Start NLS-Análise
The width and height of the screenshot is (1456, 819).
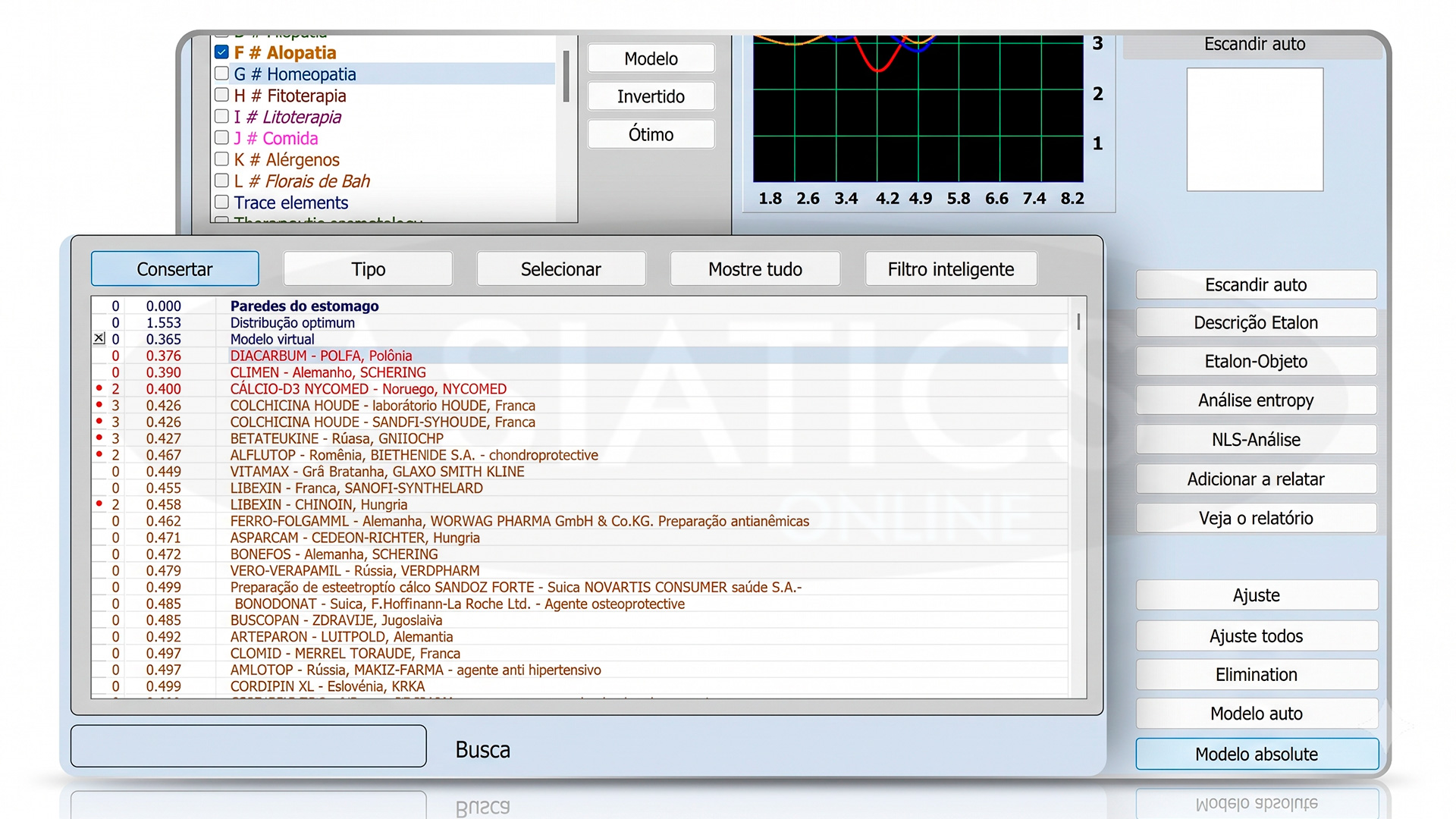coord(1256,440)
